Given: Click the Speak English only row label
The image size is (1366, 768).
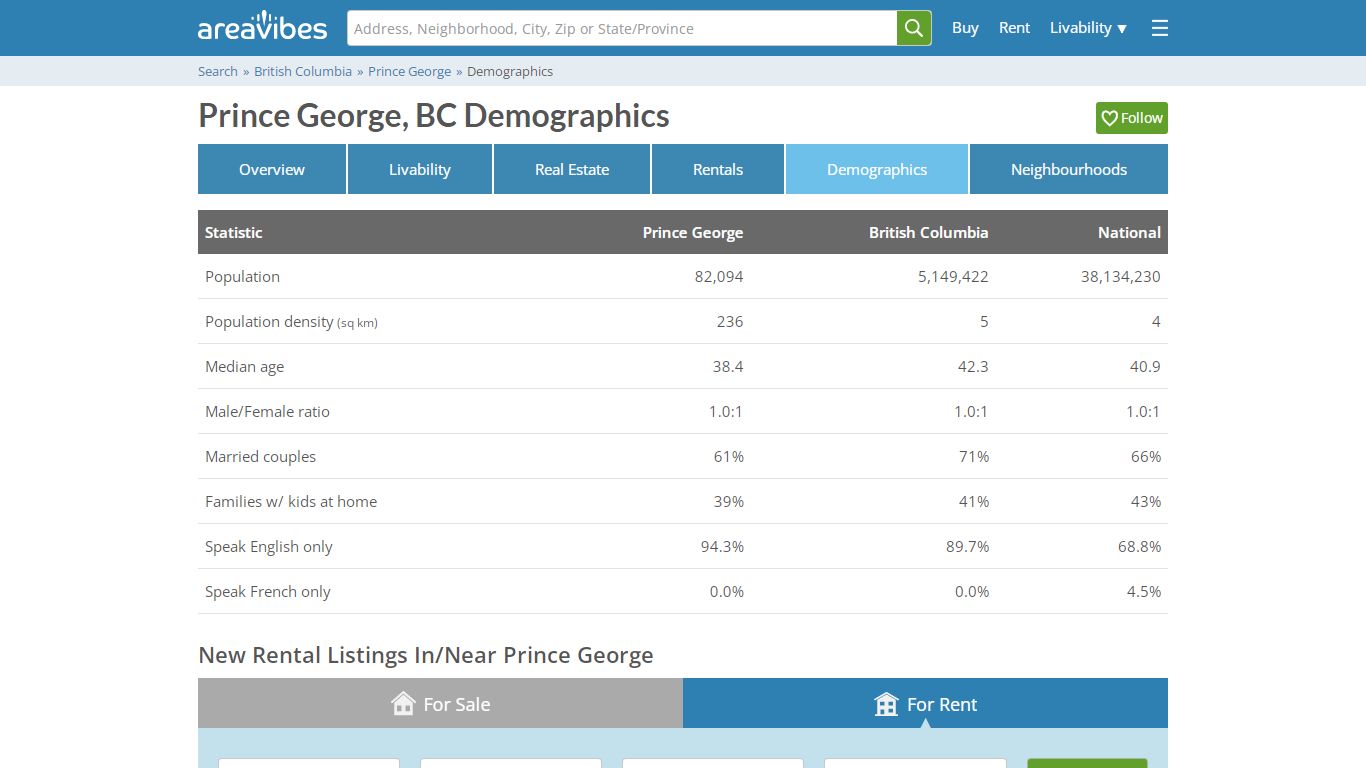Looking at the screenshot, I should [x=269, y=546].
